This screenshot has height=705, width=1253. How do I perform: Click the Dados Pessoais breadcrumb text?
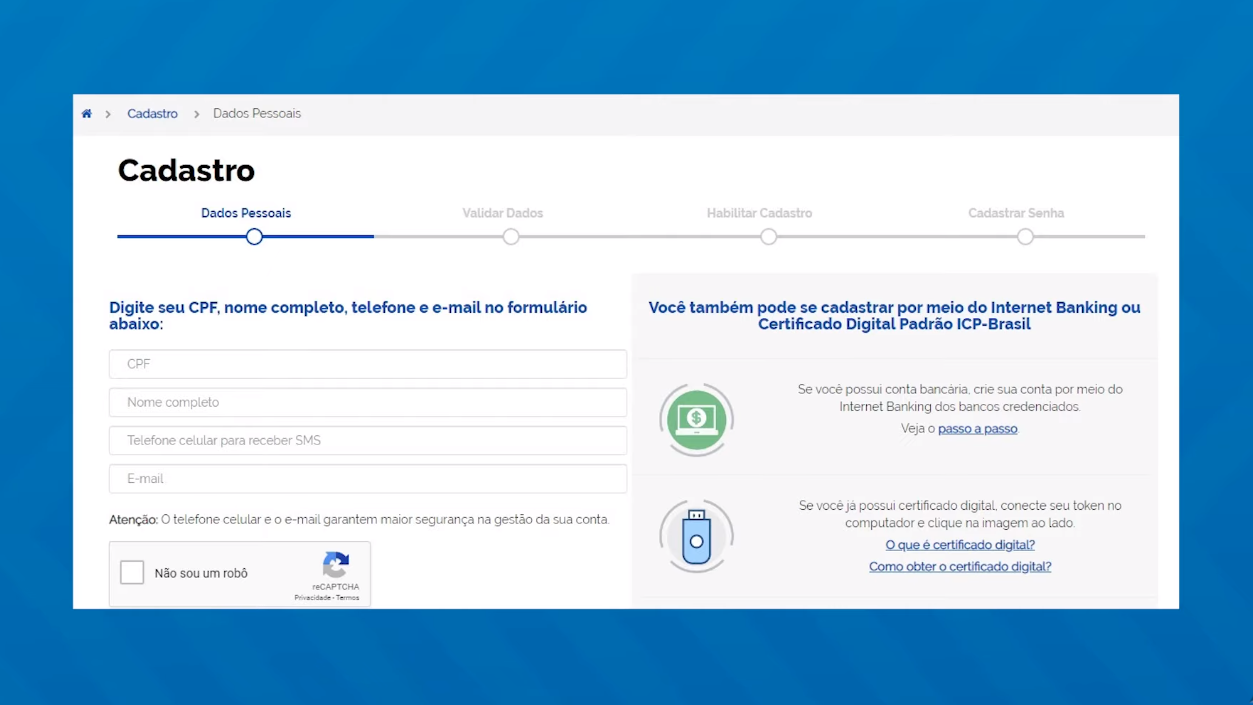(x=257, y=114)
